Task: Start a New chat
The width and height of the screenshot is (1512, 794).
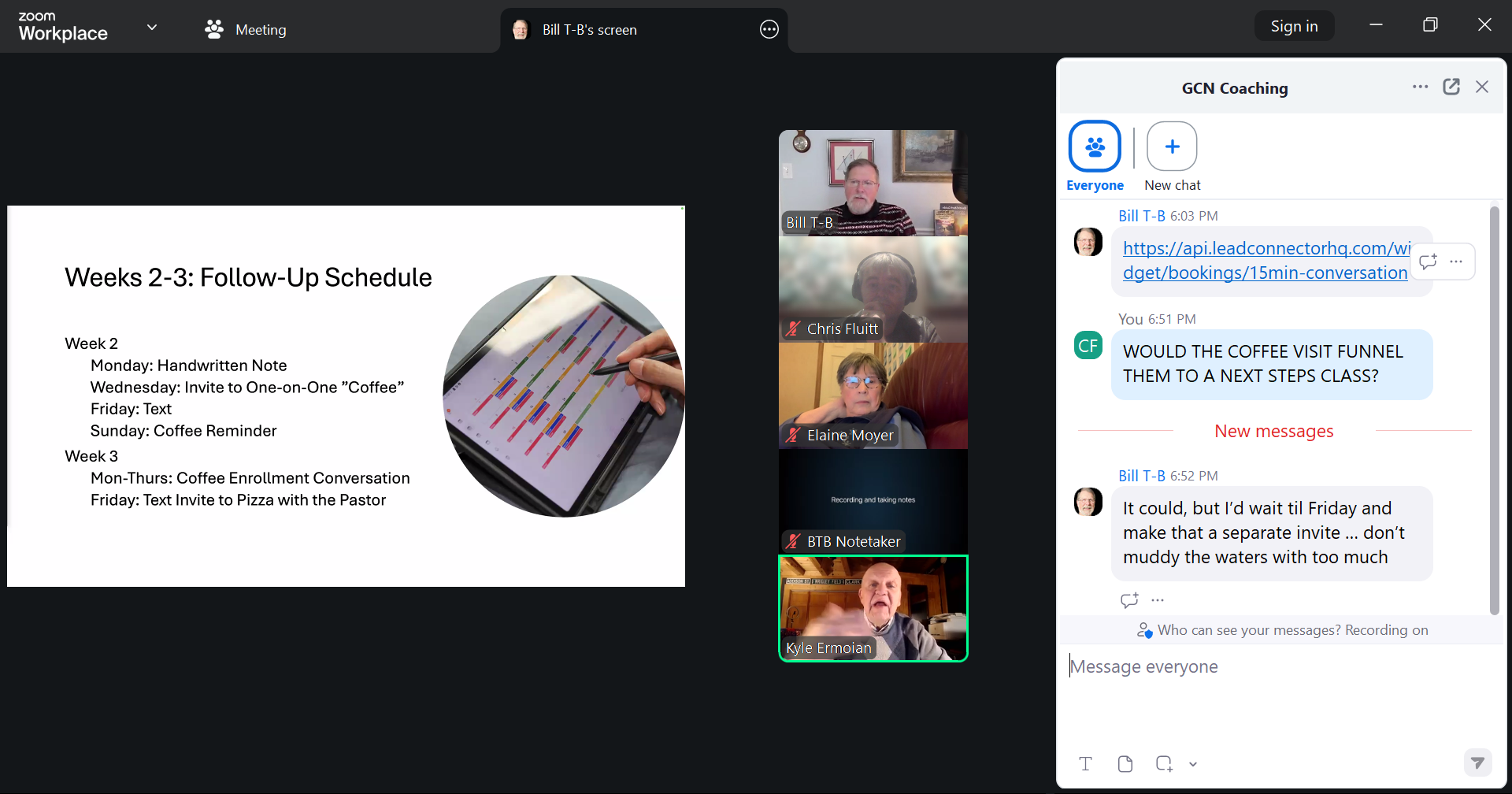Action: (1172, 147)
